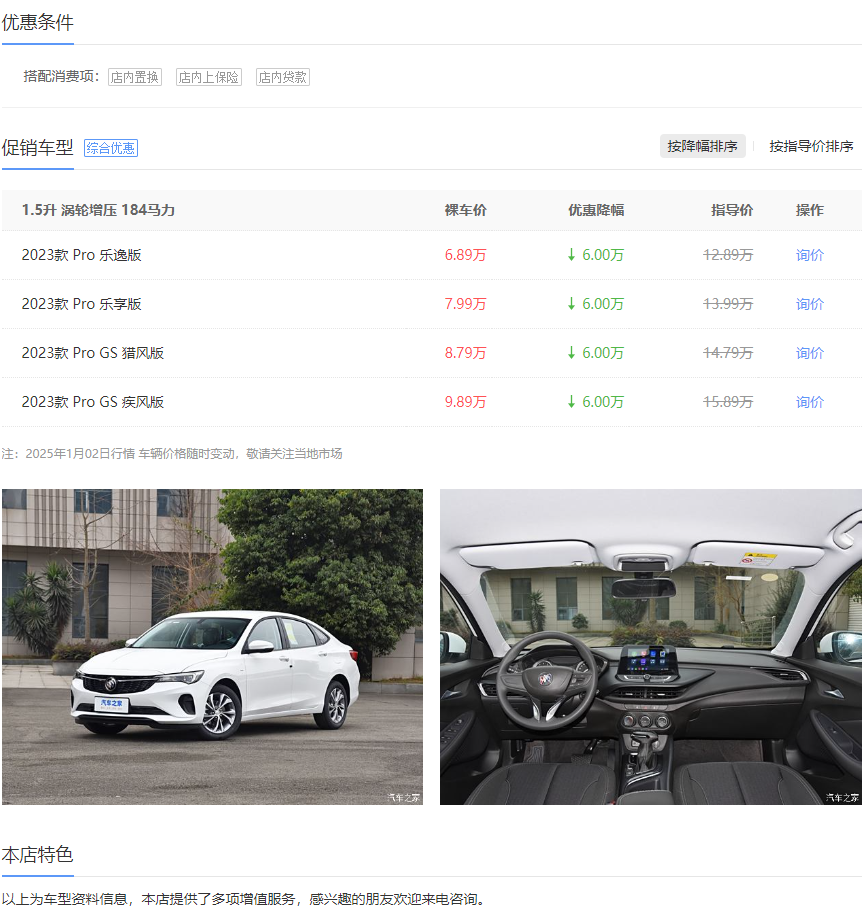Select the 店内上保险 tag
The image size is (867, 915).
pyautogui.click(x=209, y=77)
